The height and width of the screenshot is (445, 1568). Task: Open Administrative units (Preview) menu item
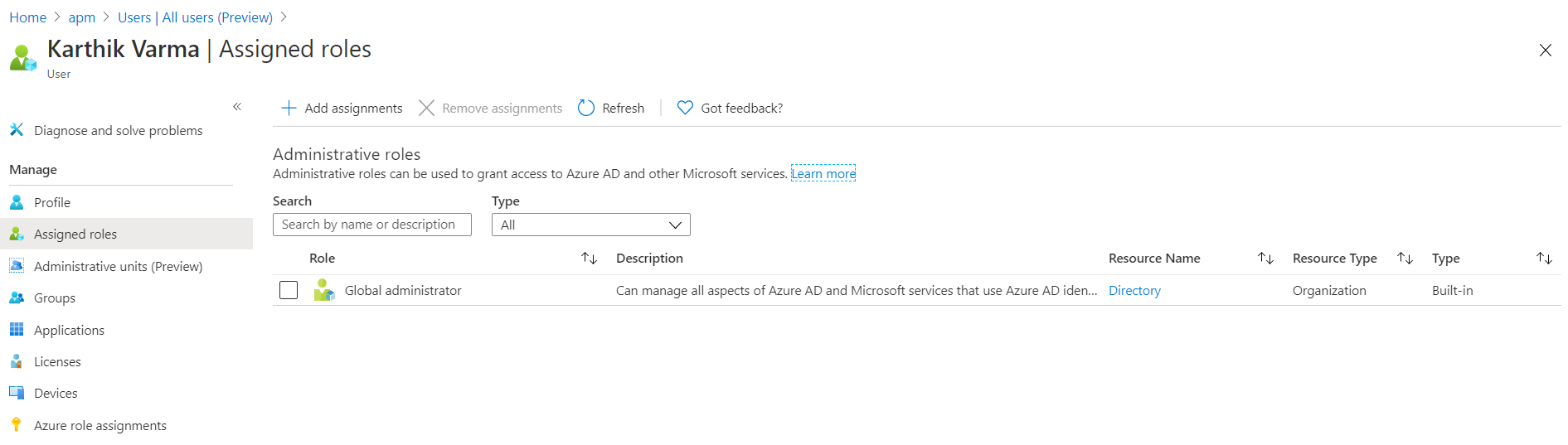tap(118, 266)
